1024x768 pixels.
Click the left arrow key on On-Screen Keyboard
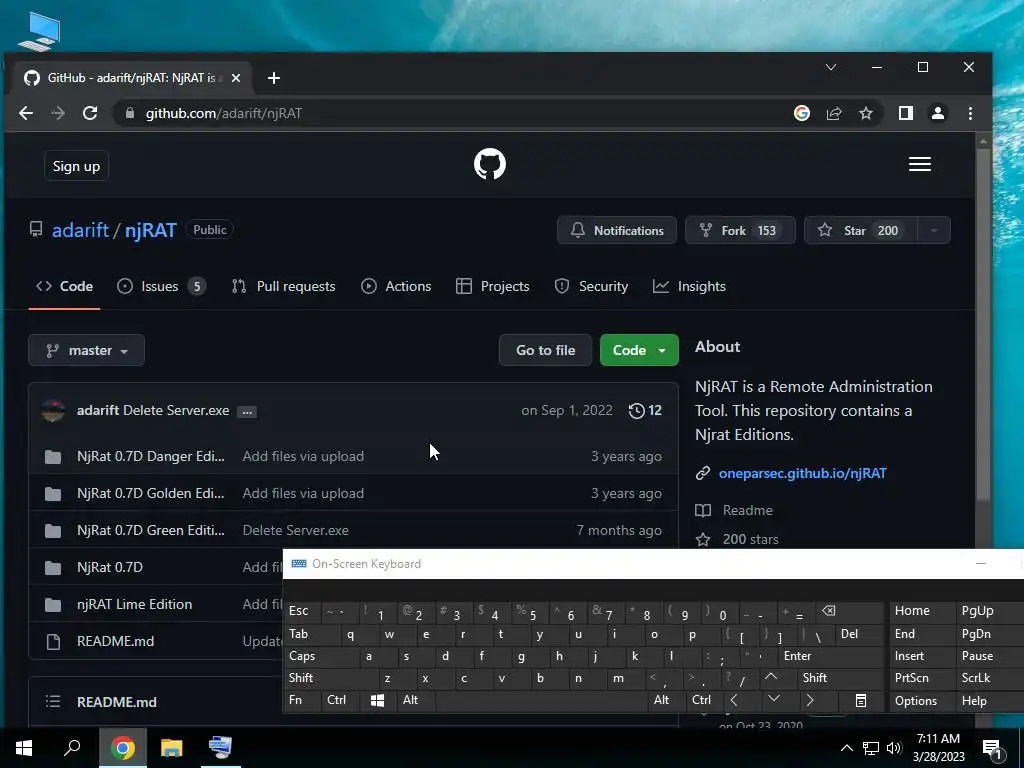click(734, 700)
